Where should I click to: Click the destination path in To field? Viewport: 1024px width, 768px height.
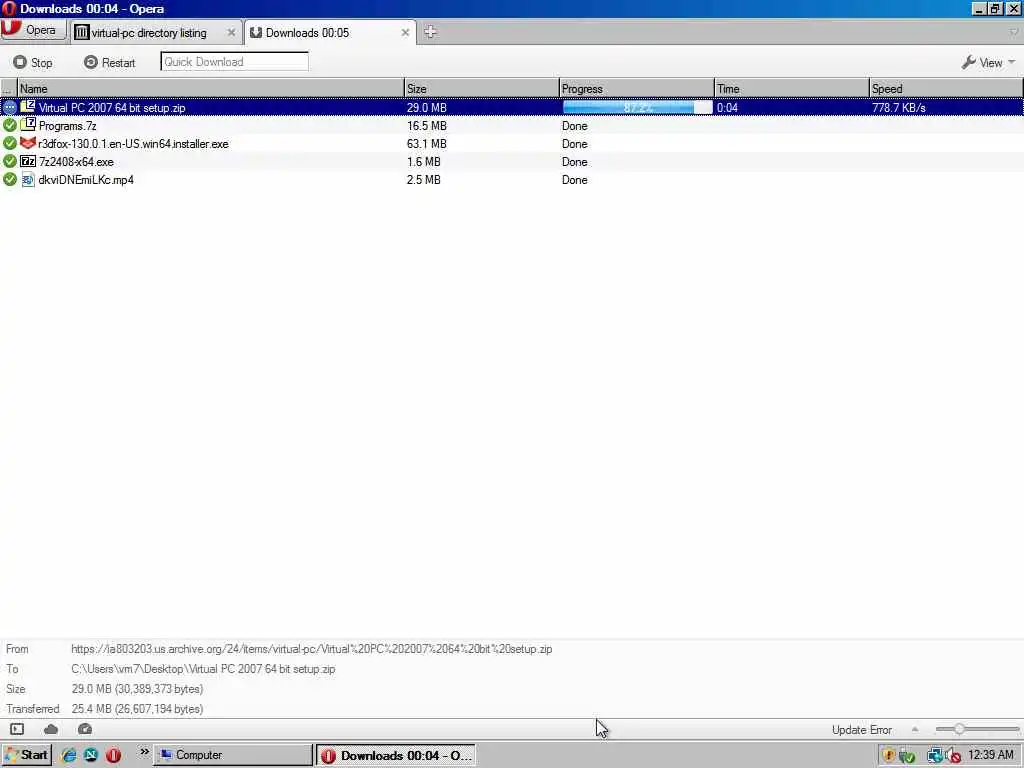[x=203, y=669]
